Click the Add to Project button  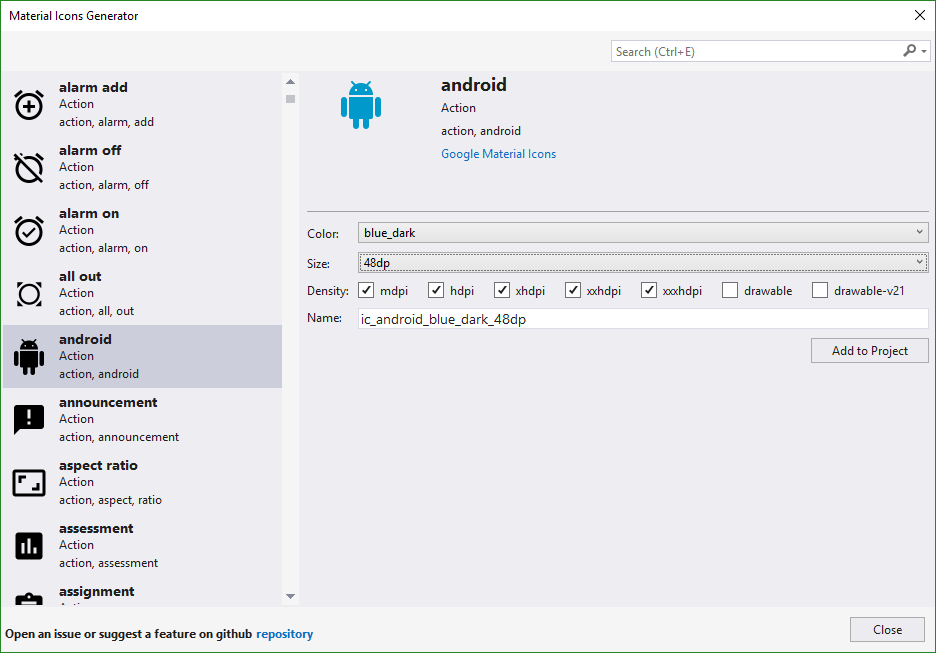[x=869, y=351]
